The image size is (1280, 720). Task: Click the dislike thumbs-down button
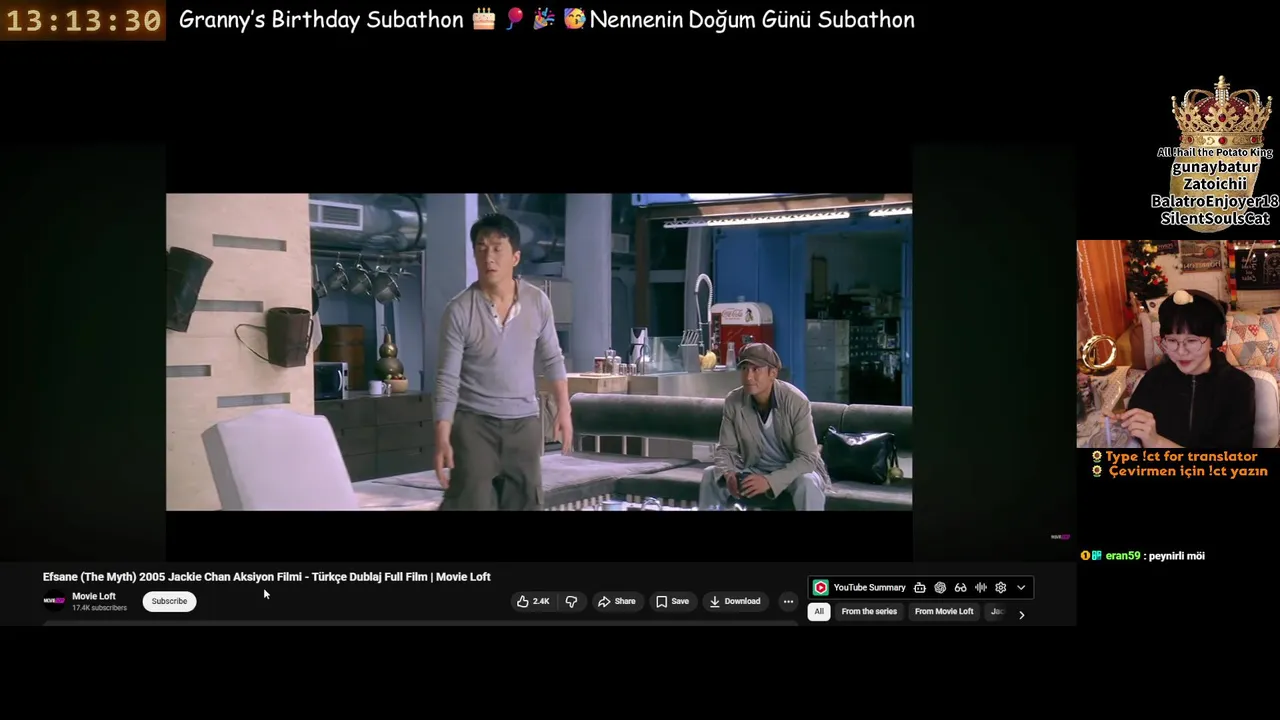[571, 601]
